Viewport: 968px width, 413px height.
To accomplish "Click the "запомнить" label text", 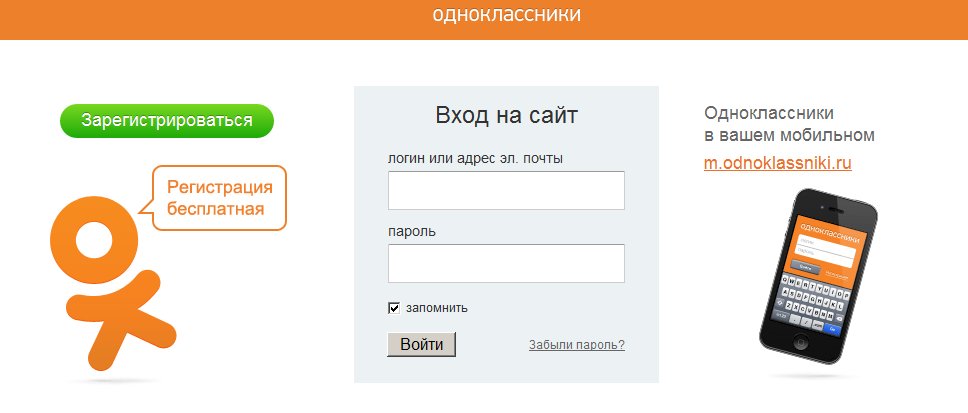I will tap(437, 308).
